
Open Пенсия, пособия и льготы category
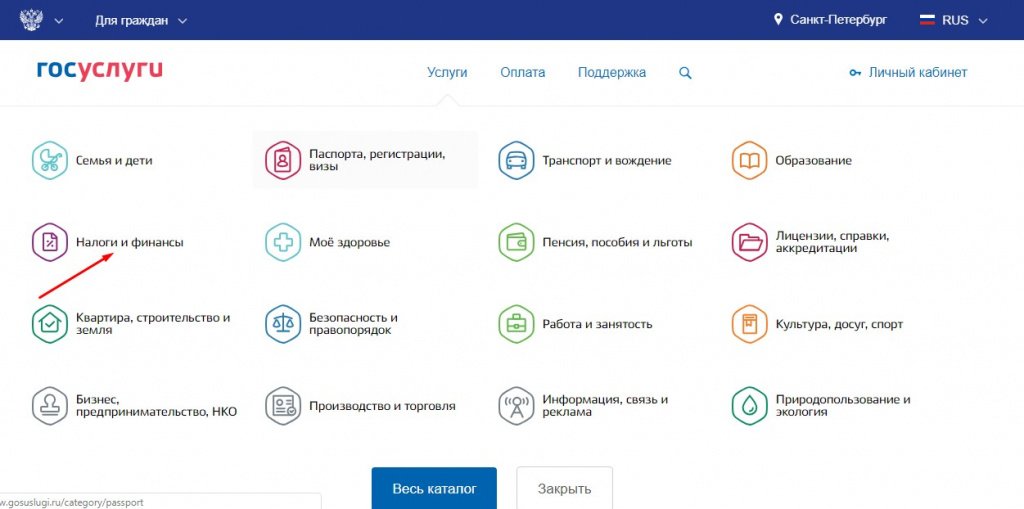coord(617,242)
